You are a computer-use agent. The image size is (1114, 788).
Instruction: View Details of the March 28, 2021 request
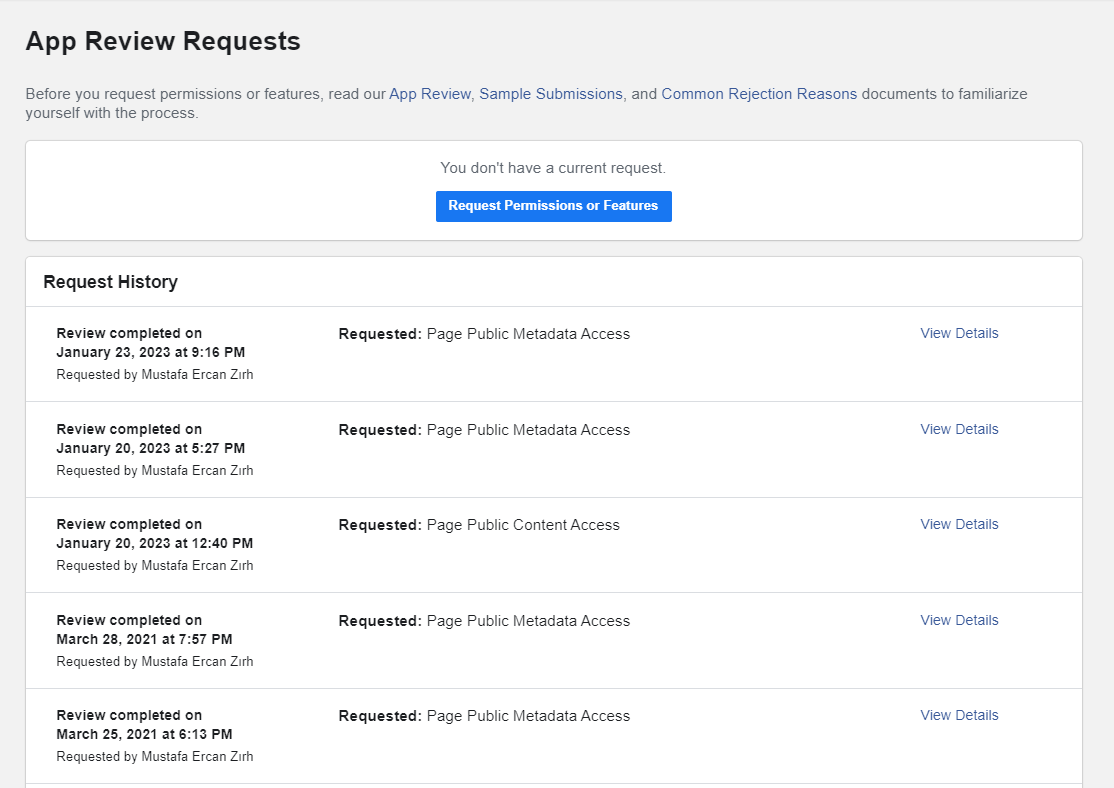tap(958, 620)
